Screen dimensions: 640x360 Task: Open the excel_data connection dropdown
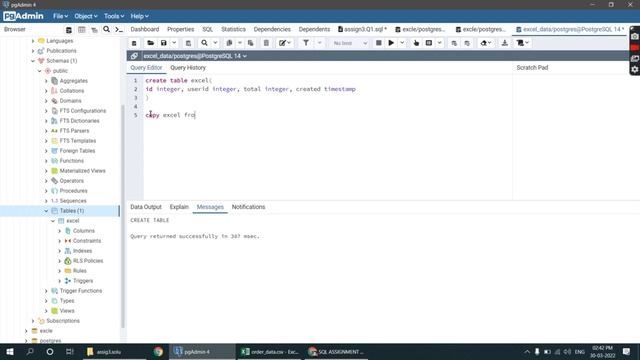tap(195, 56)
